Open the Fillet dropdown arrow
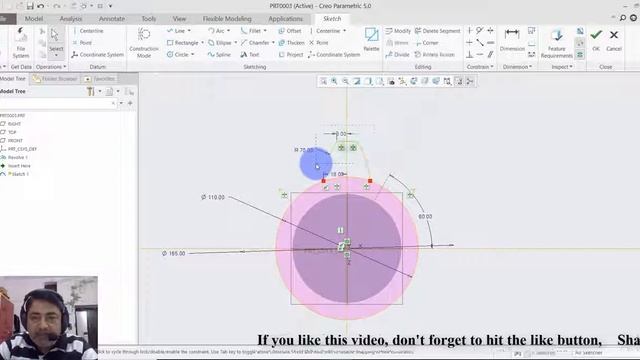640x360 pixels. (x=265, y=31)
